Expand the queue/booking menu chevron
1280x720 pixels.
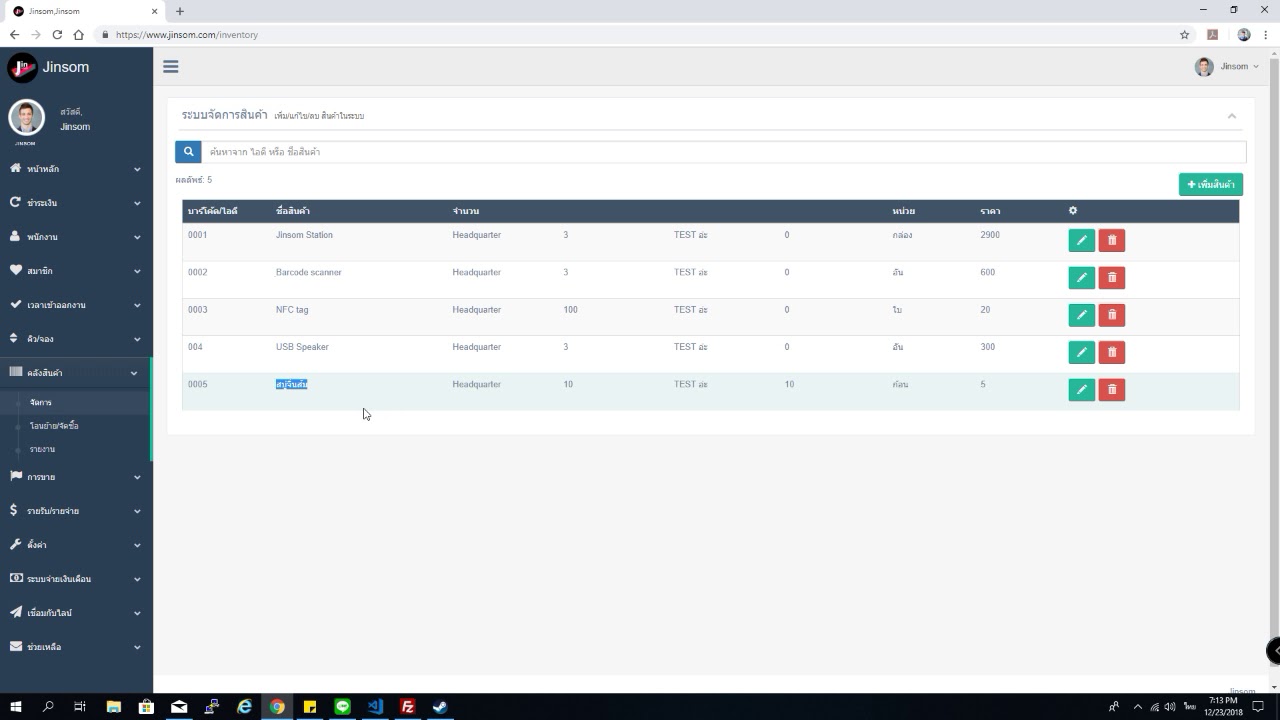pos(137,339)
